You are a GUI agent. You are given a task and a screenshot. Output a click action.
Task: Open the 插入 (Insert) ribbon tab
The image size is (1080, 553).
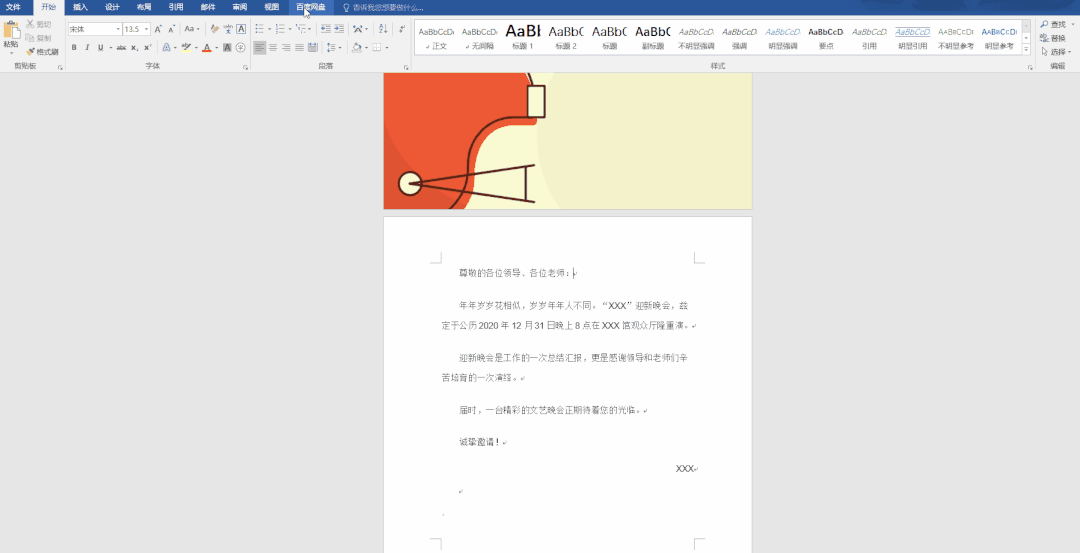[81, 7]
